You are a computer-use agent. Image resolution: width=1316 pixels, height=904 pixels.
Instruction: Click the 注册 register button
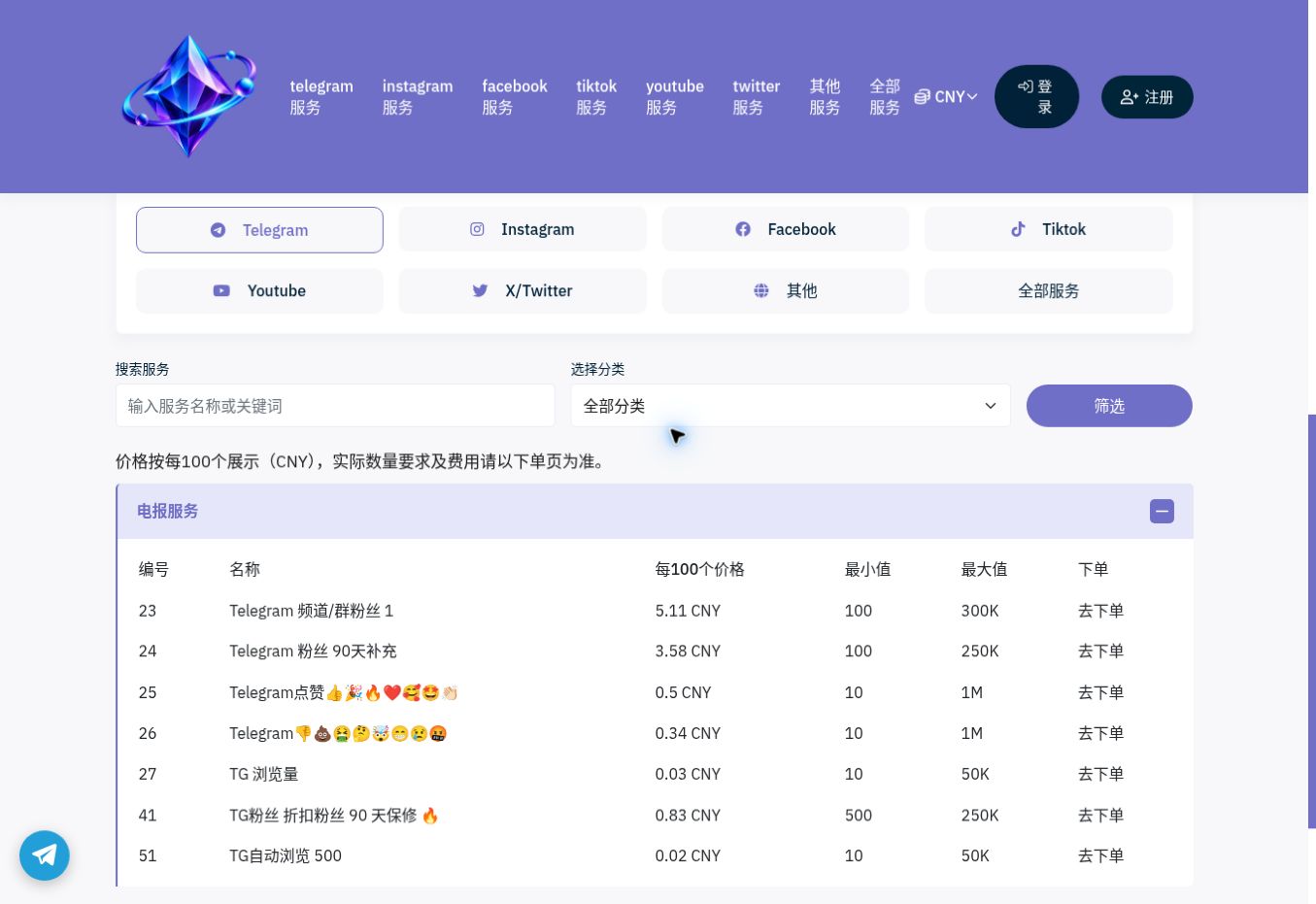(x=1147, y=97)
